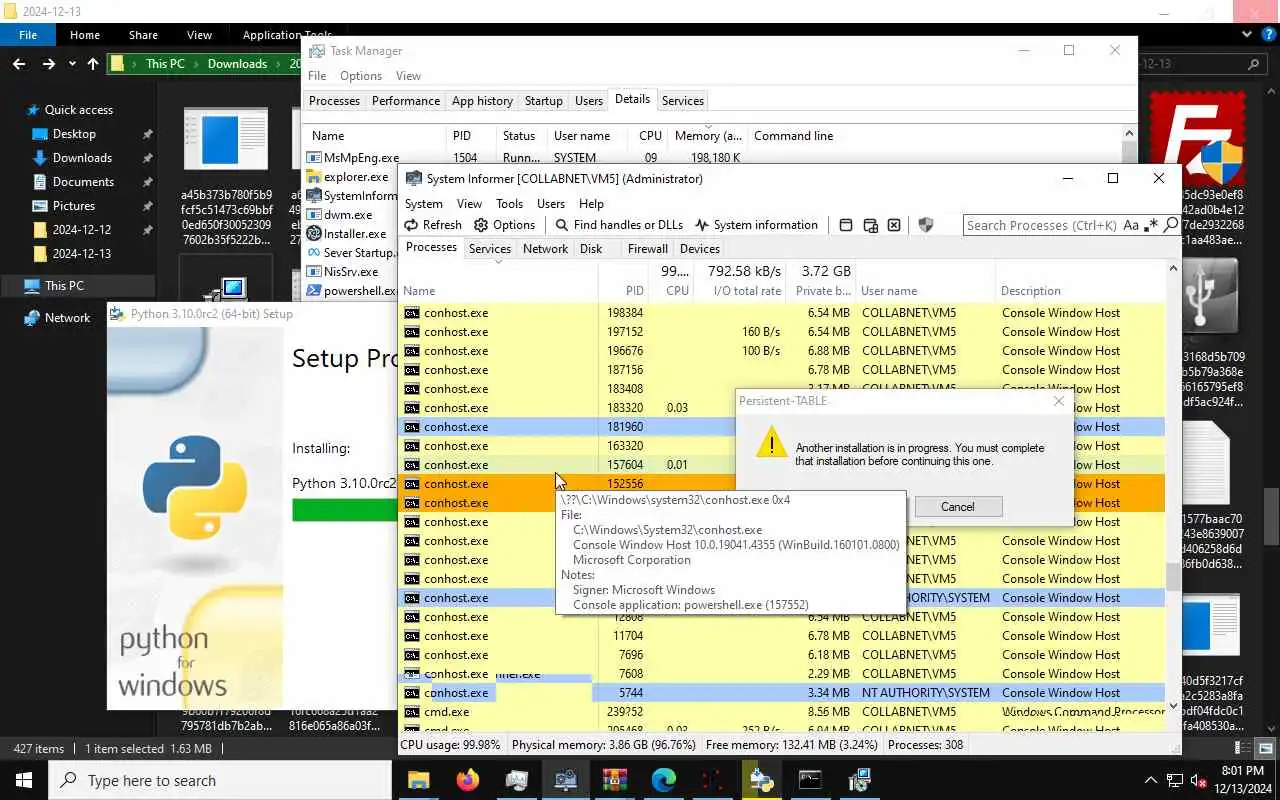Click the shield icon in System Informer toolbar
The height and width of the screenshot is (800, 1280).
(x=926, y=225)
